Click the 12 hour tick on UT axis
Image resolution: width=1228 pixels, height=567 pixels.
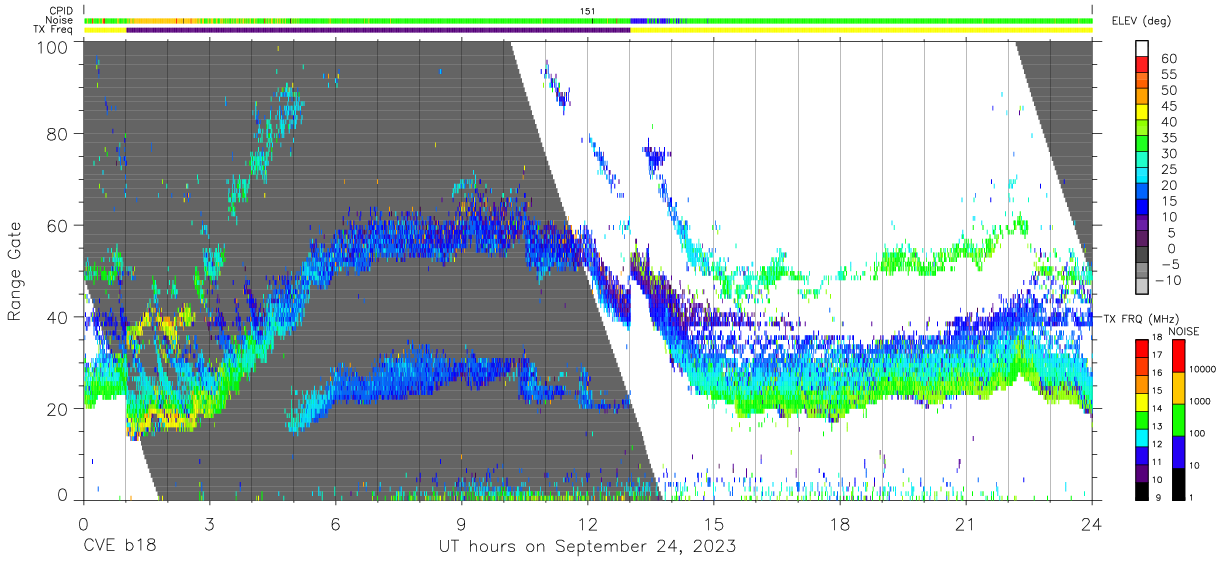(587, 523)
